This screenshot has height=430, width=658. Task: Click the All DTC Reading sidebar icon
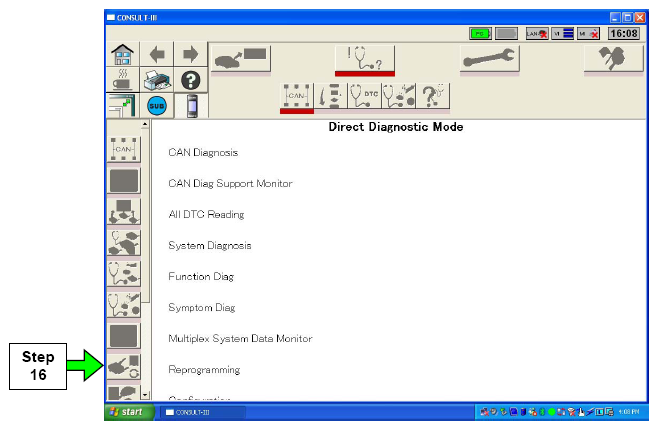(124, 212)
